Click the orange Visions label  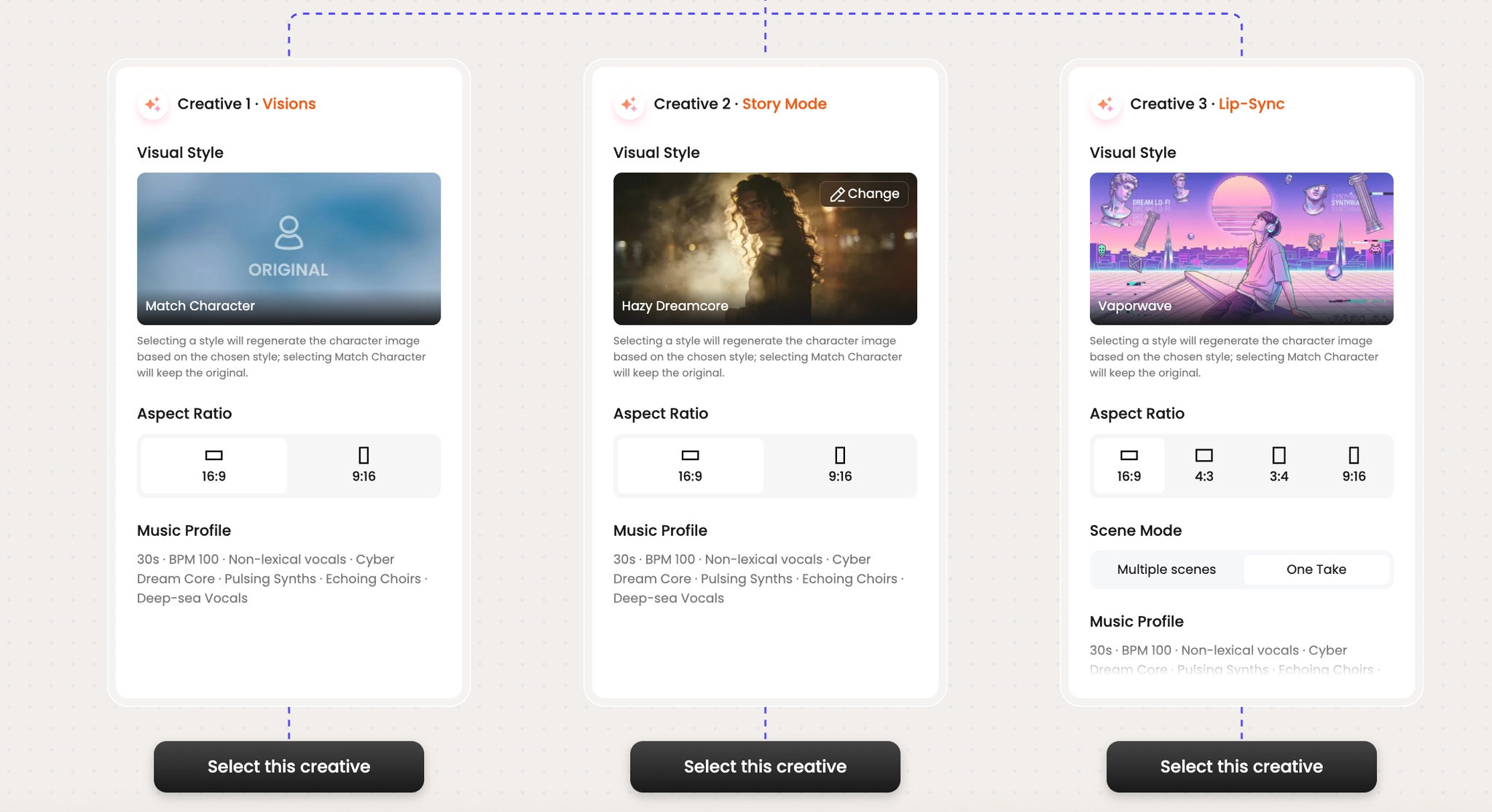coord(289,103)
